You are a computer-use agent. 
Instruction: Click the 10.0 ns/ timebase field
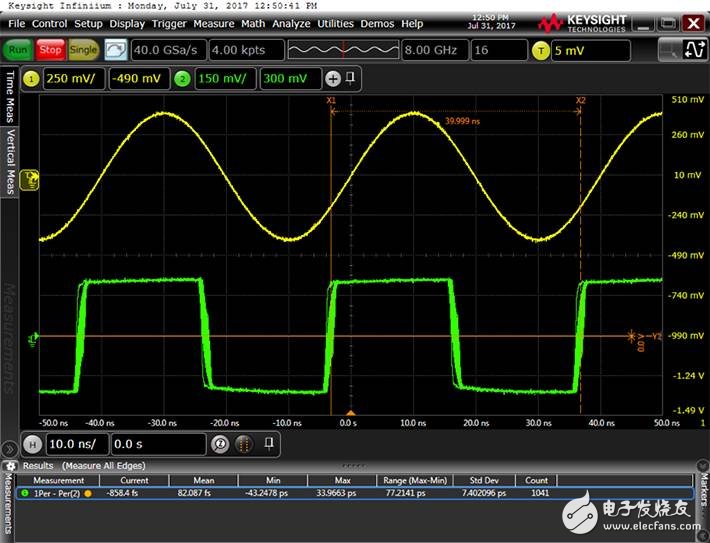click(x=77, y=444)
